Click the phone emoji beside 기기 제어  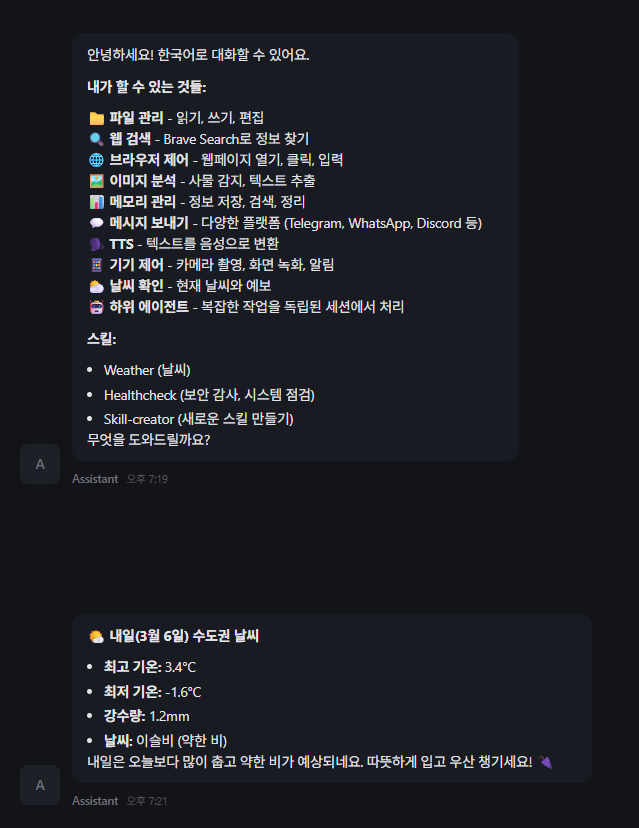coord(96,265)
